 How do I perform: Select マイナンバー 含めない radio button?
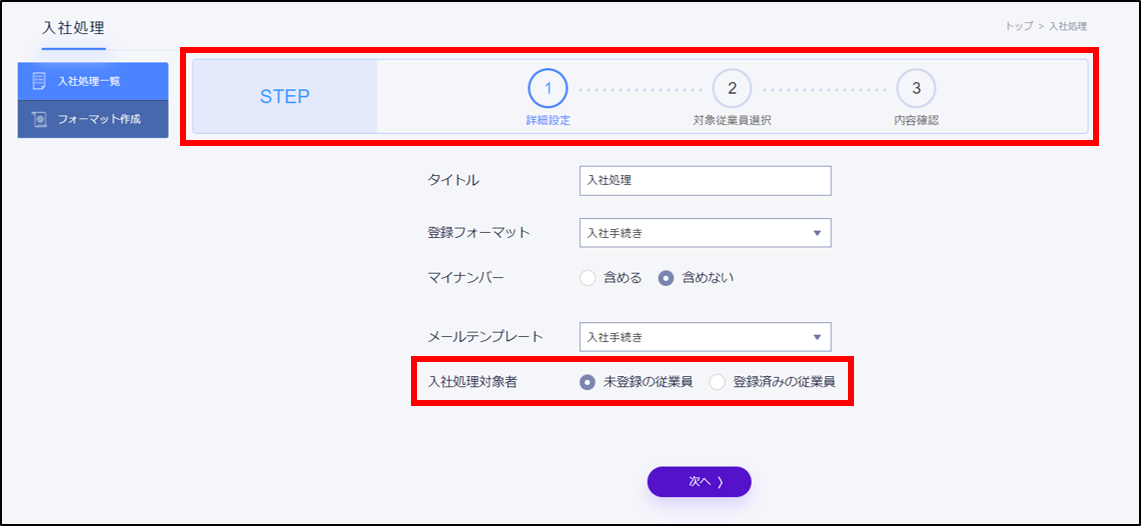(666, 278)
